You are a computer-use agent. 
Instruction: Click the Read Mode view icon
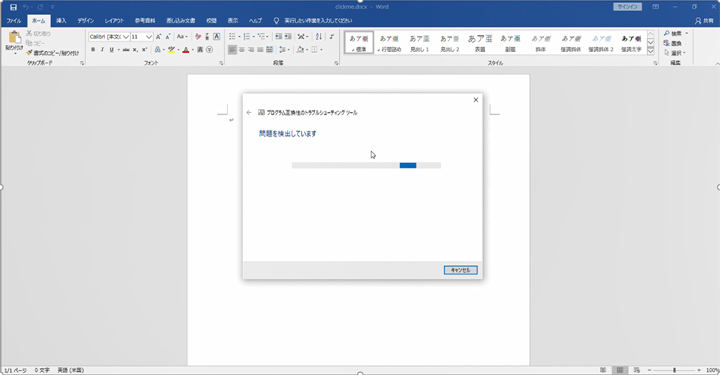pyautogui.click(x=603, y=370)
